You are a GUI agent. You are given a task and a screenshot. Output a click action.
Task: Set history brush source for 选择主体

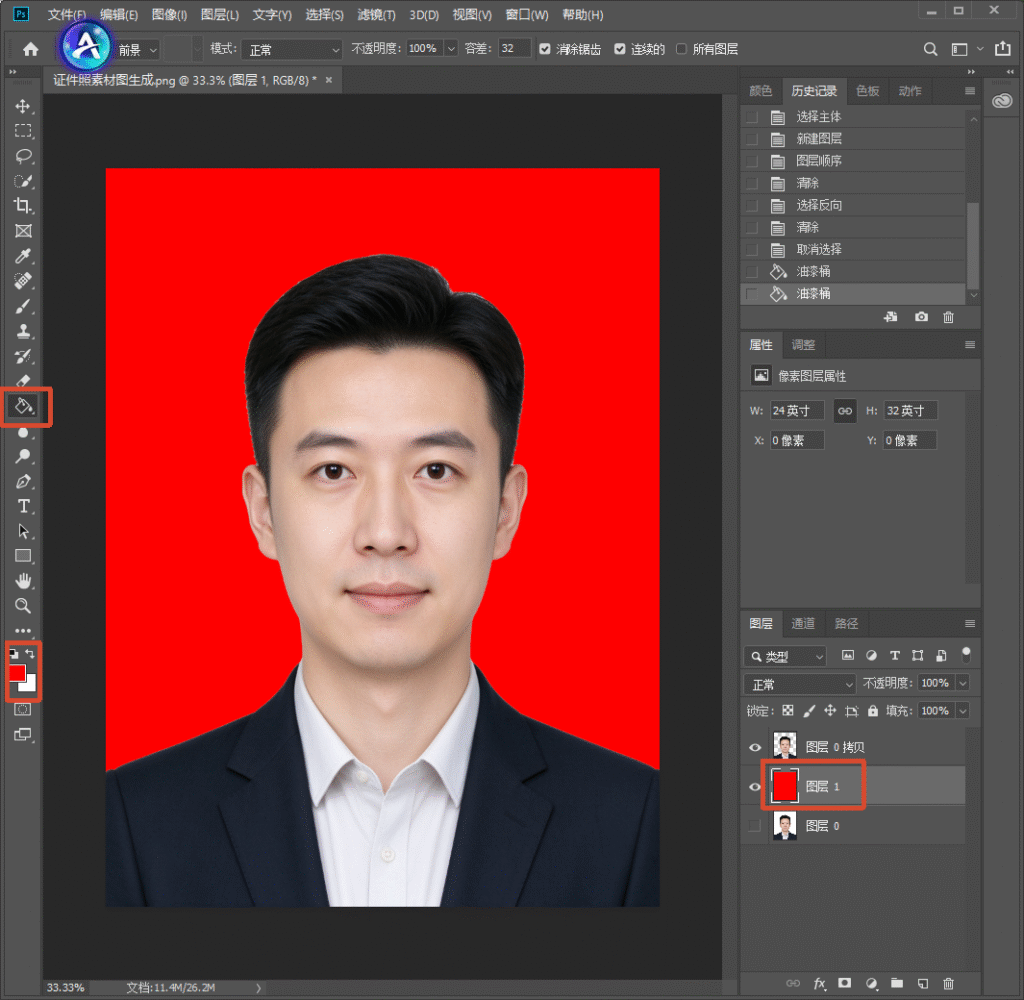[752, 117]
